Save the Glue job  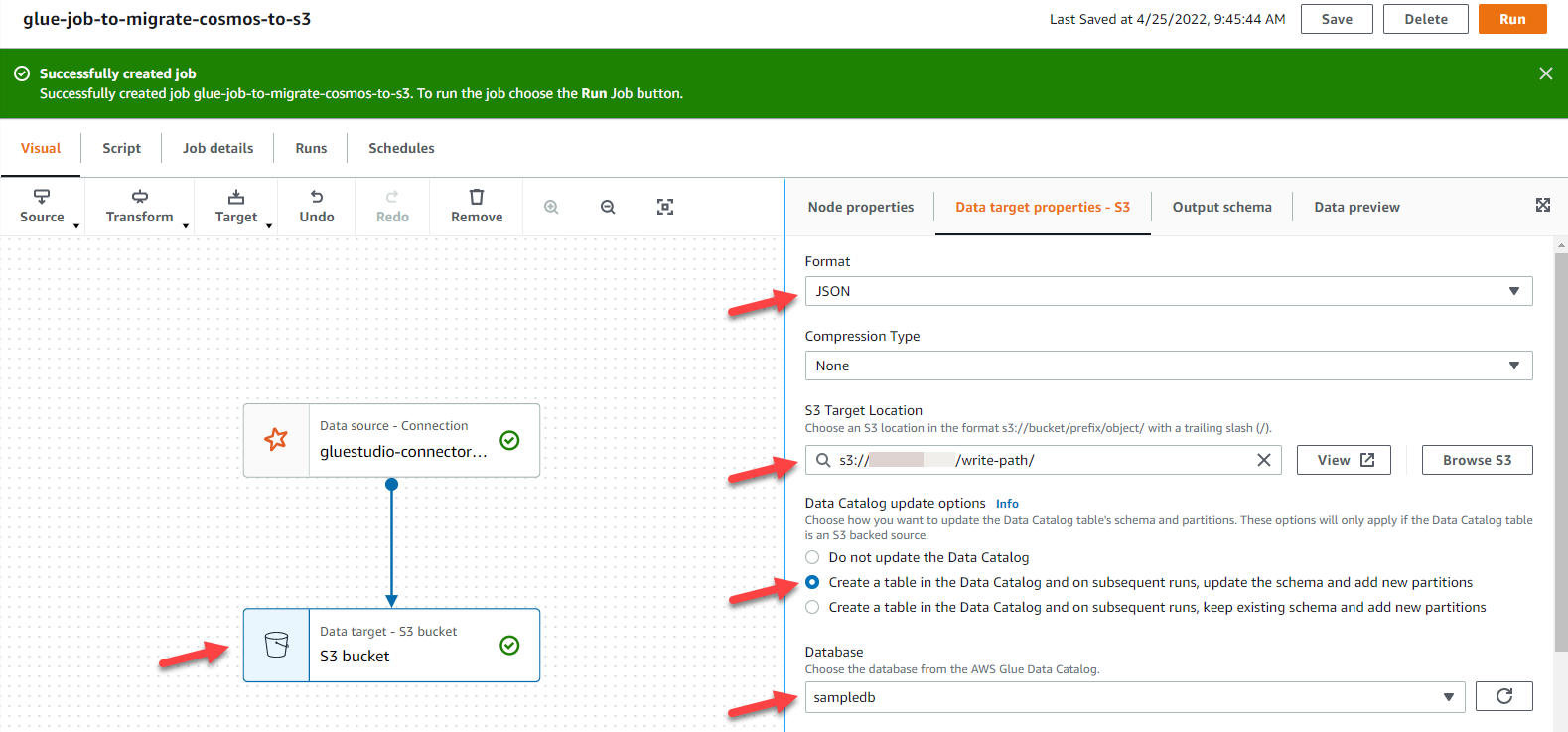point(1337,19)
